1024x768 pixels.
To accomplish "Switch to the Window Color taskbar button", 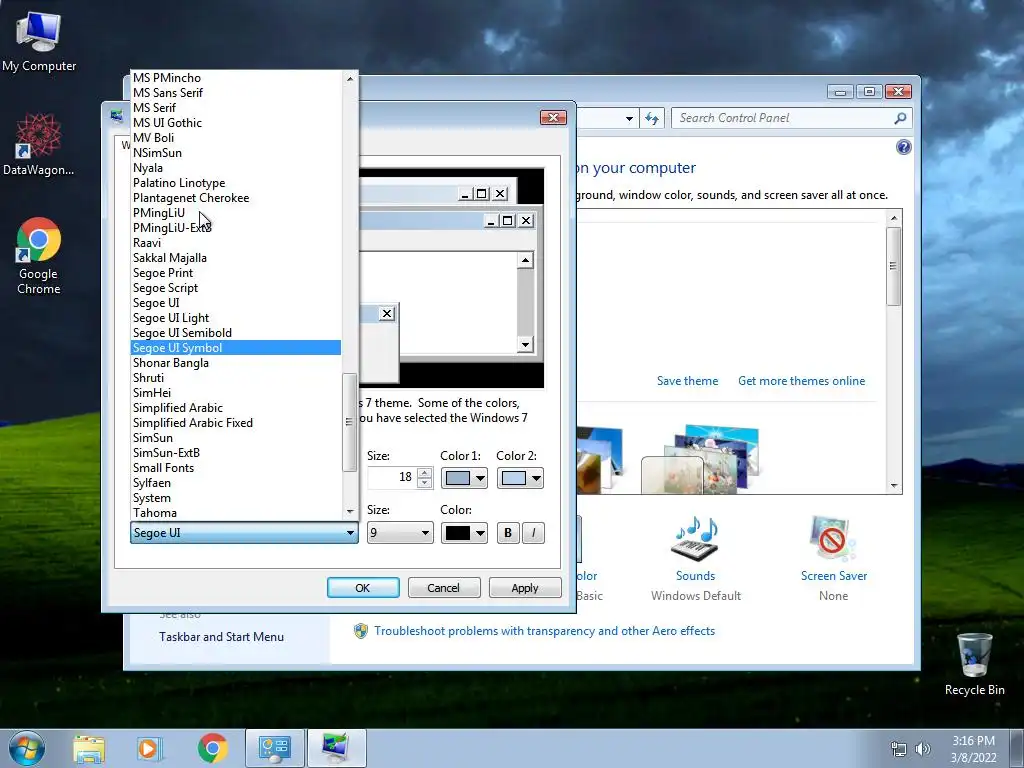I will [x=336, y=748].
